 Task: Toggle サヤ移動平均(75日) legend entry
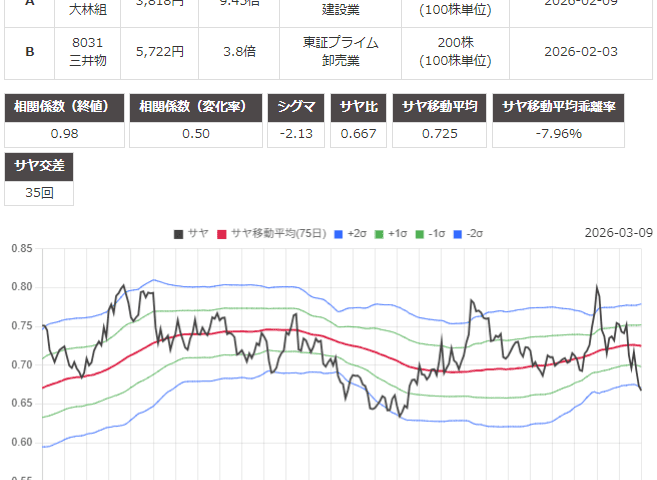[265, 233]
